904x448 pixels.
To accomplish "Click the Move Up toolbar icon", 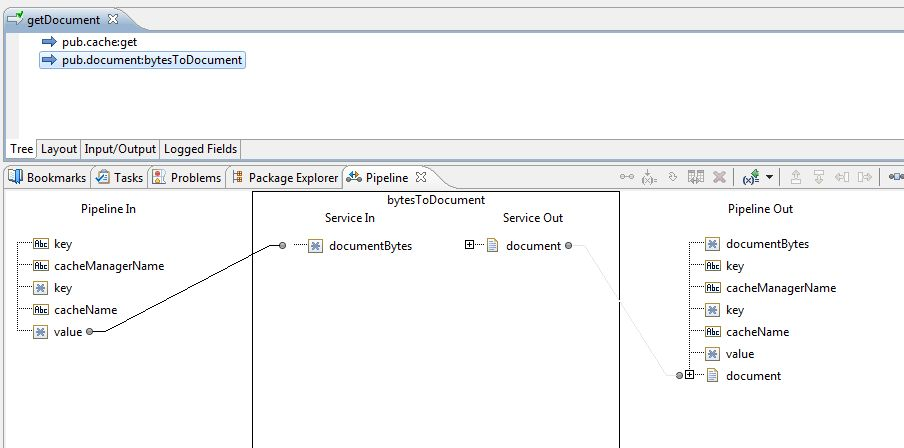I will (x=796, y=177).
